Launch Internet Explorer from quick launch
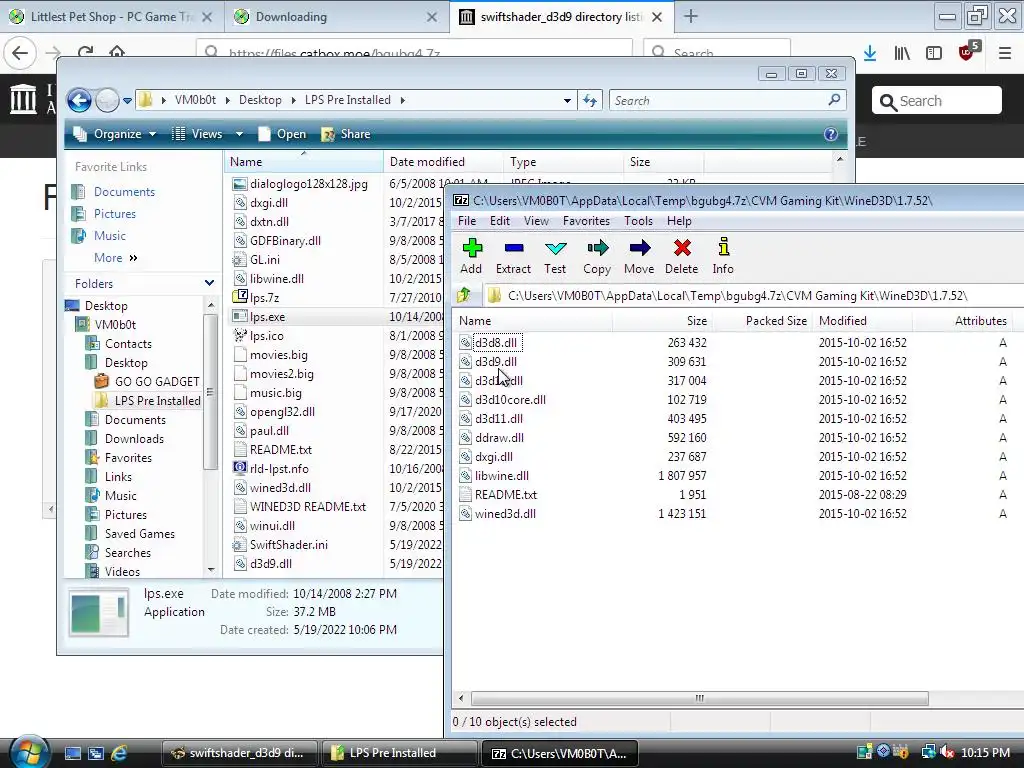The height and width of the screenshot is (768, 1024). click(118, 753)
